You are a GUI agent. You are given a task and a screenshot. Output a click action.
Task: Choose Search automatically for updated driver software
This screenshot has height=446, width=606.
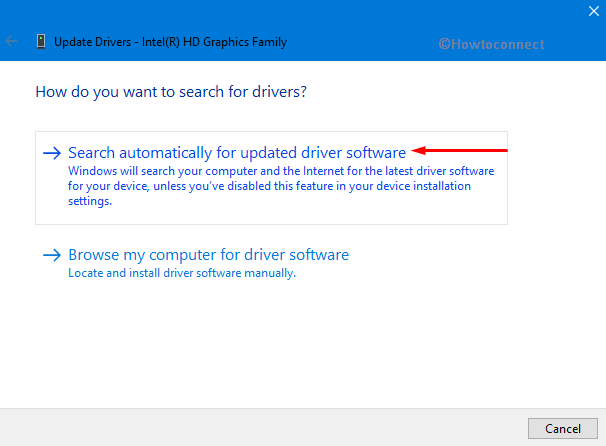pos(271,178)
